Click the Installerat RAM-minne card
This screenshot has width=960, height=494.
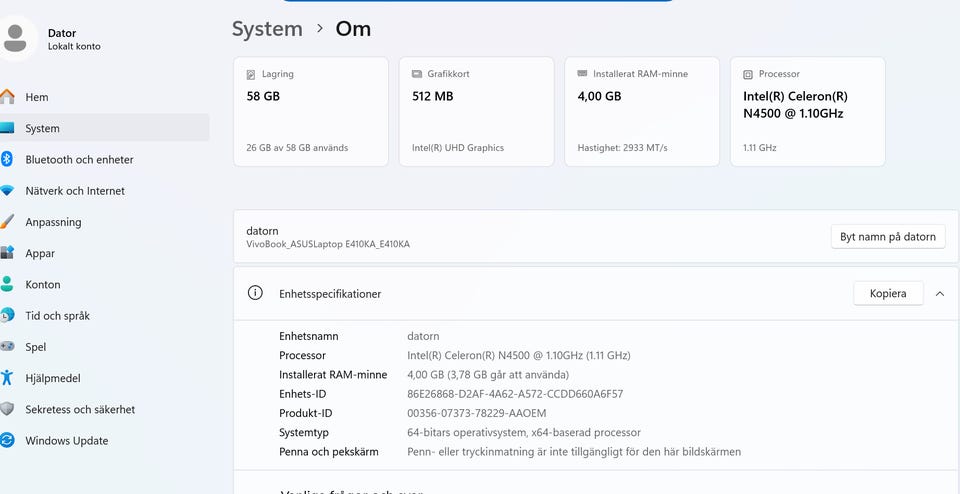coord(642,111)
